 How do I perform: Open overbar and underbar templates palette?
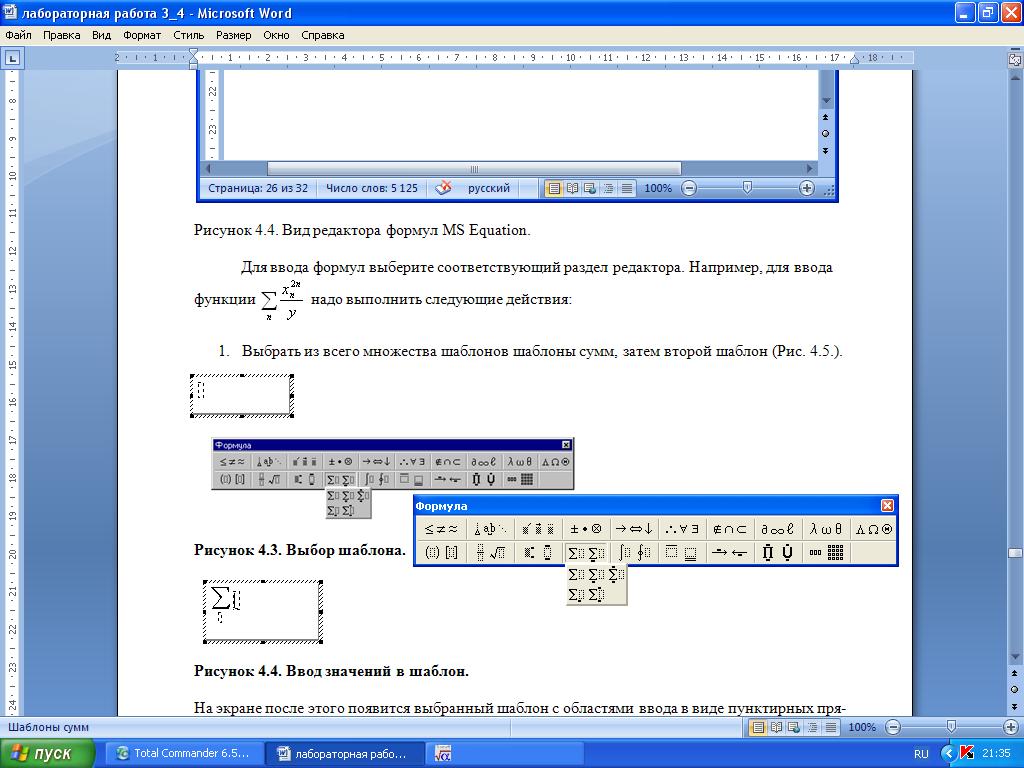682,552
